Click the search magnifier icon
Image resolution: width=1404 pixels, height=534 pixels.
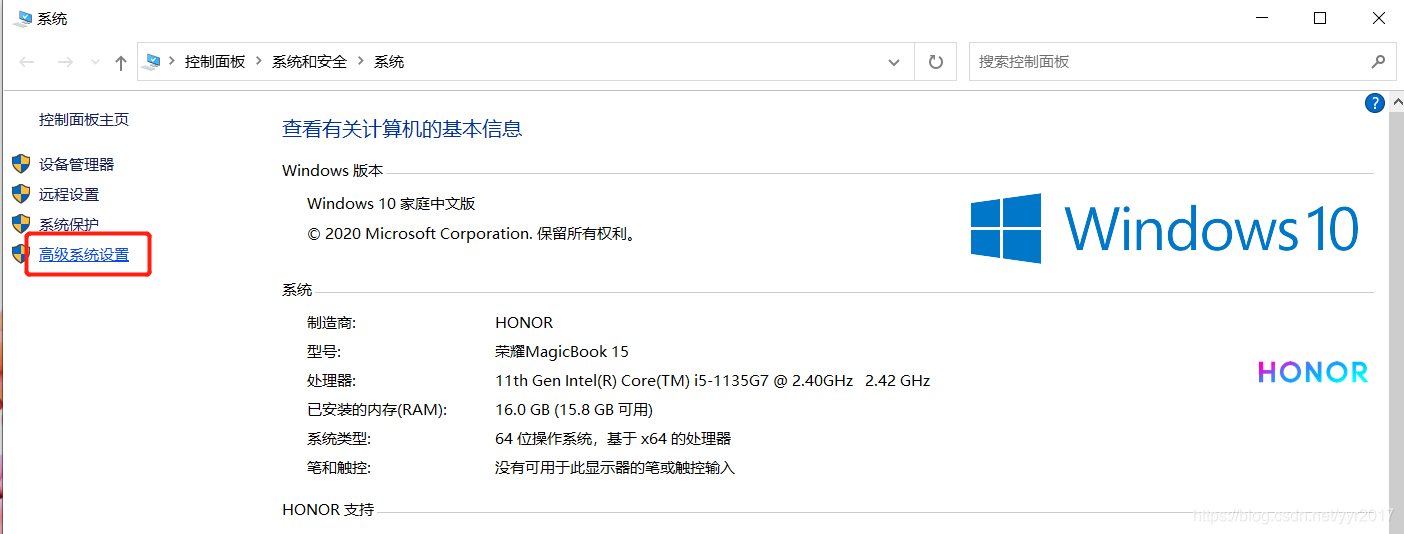[1378, 62]
